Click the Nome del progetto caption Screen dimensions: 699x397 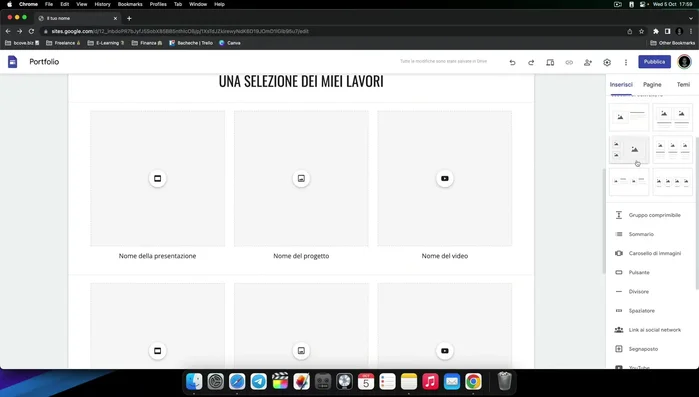(x=301, y=256)
